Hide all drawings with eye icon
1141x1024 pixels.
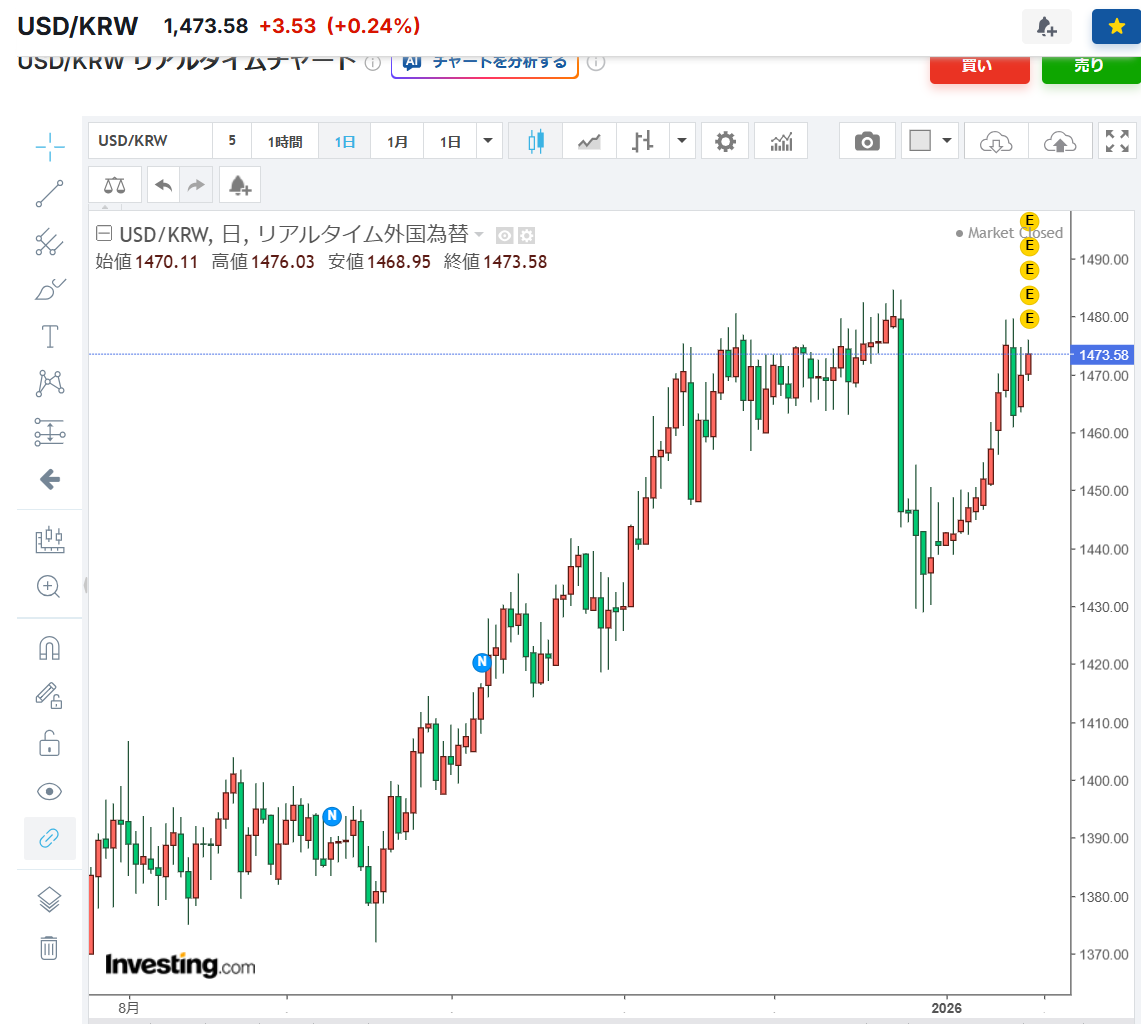point(49,792)
